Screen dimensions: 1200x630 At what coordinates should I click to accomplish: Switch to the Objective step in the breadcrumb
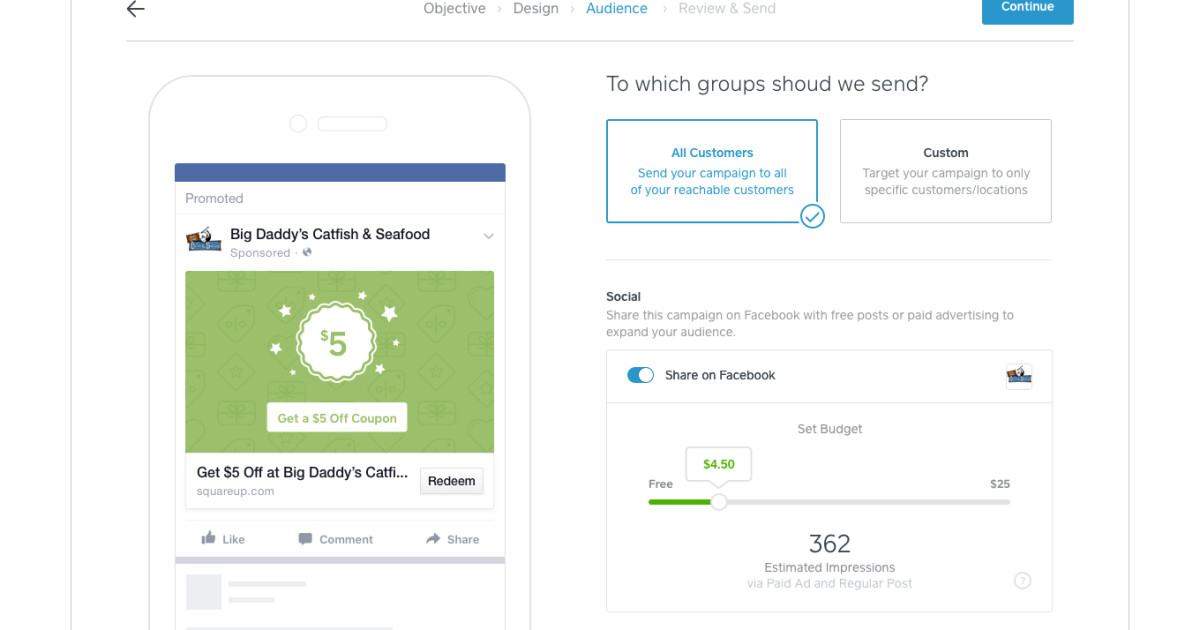tap(455, 8)
